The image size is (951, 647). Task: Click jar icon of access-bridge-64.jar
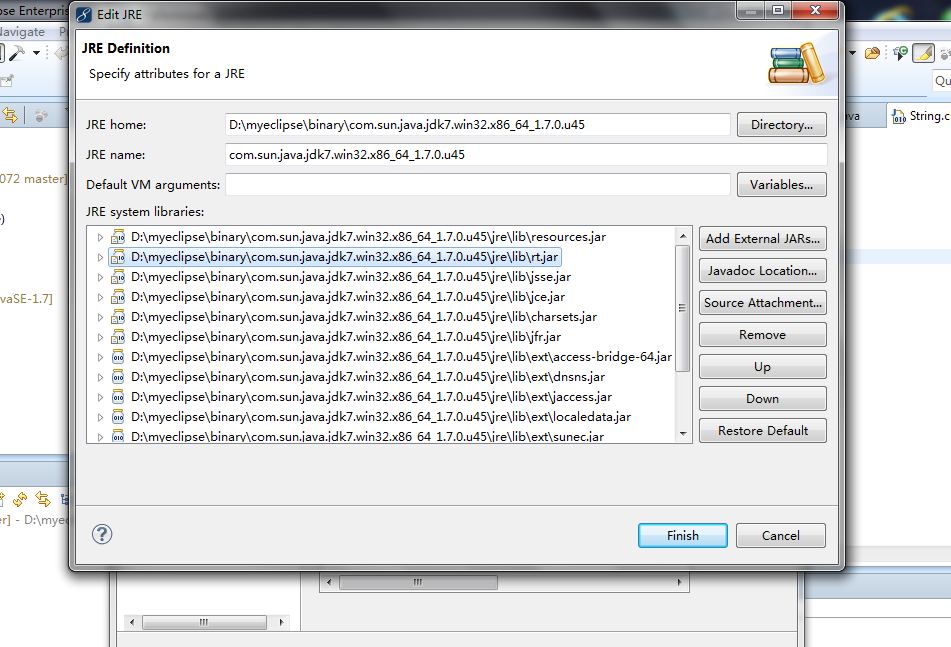(118, 357)
